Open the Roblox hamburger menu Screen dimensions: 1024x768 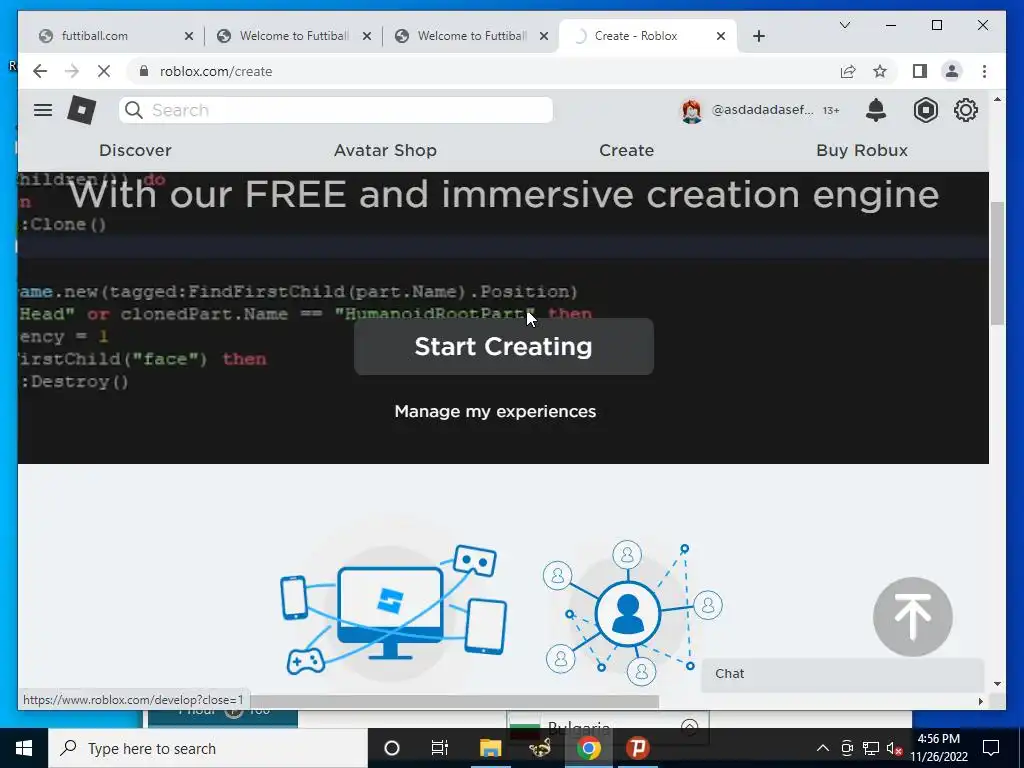tap(43, 110)
